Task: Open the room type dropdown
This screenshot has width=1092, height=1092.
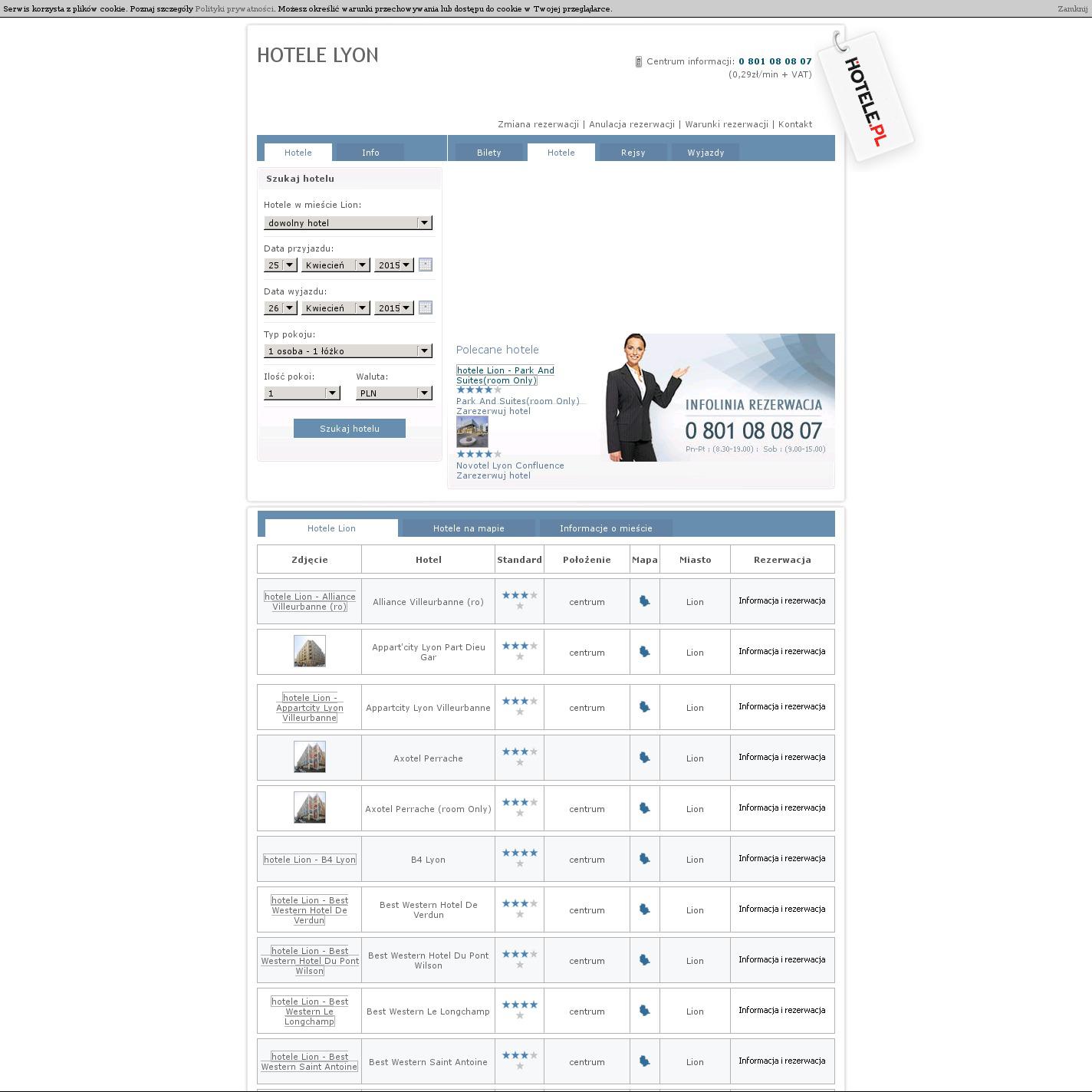Action: [348, 351]
